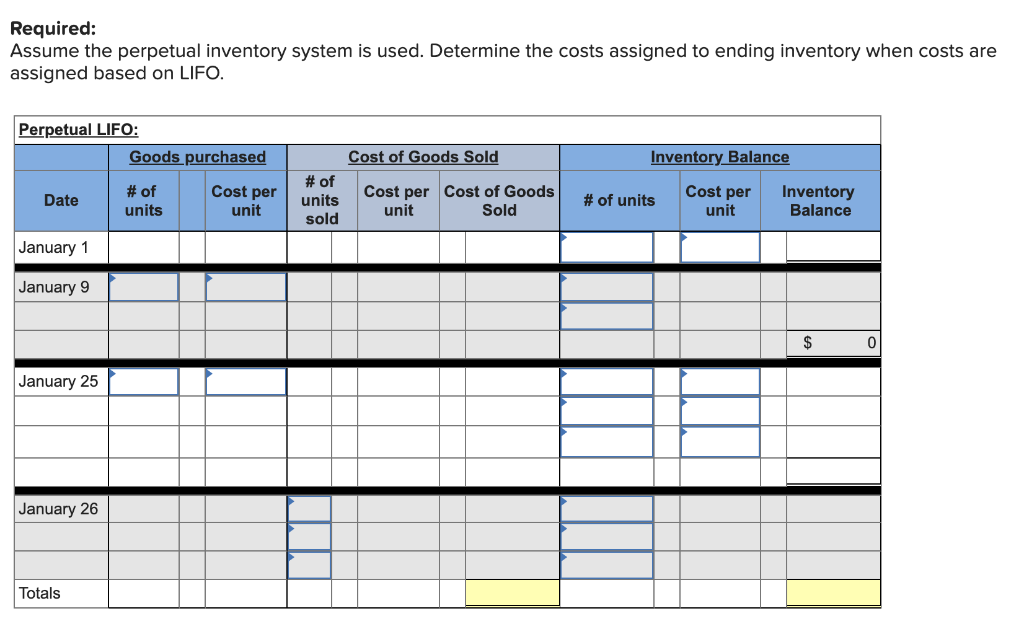The height and width of the screenshot is (642, 1024).
Task: Select second inventory units field under January 9
Action: tap(607, 316)
